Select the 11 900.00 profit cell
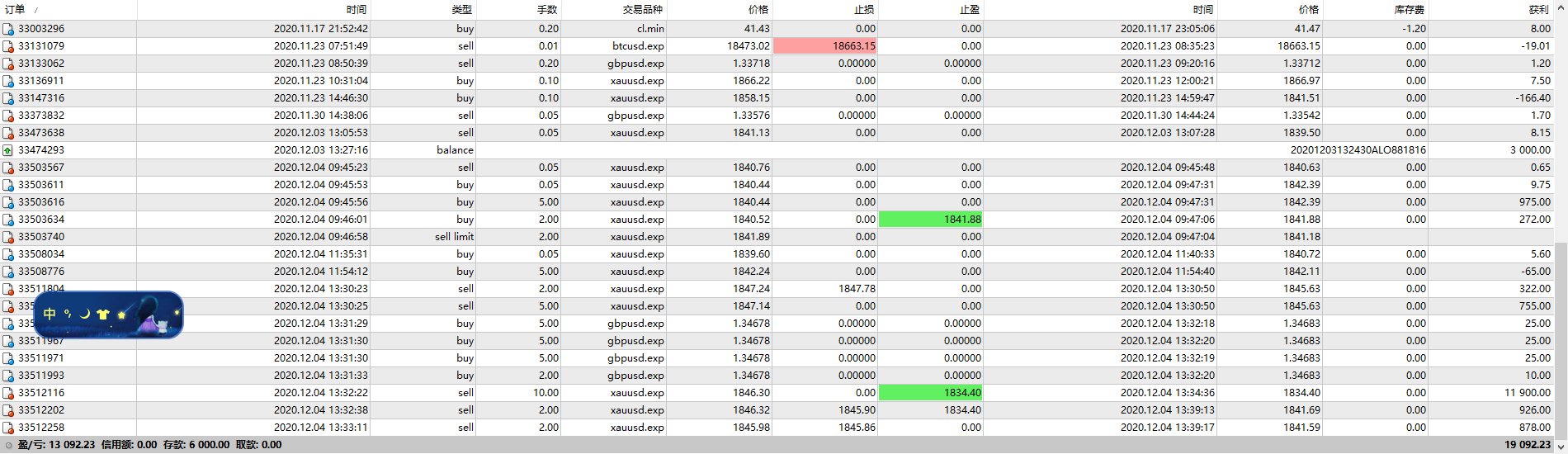1568x454 pixels. (1491, 393)
